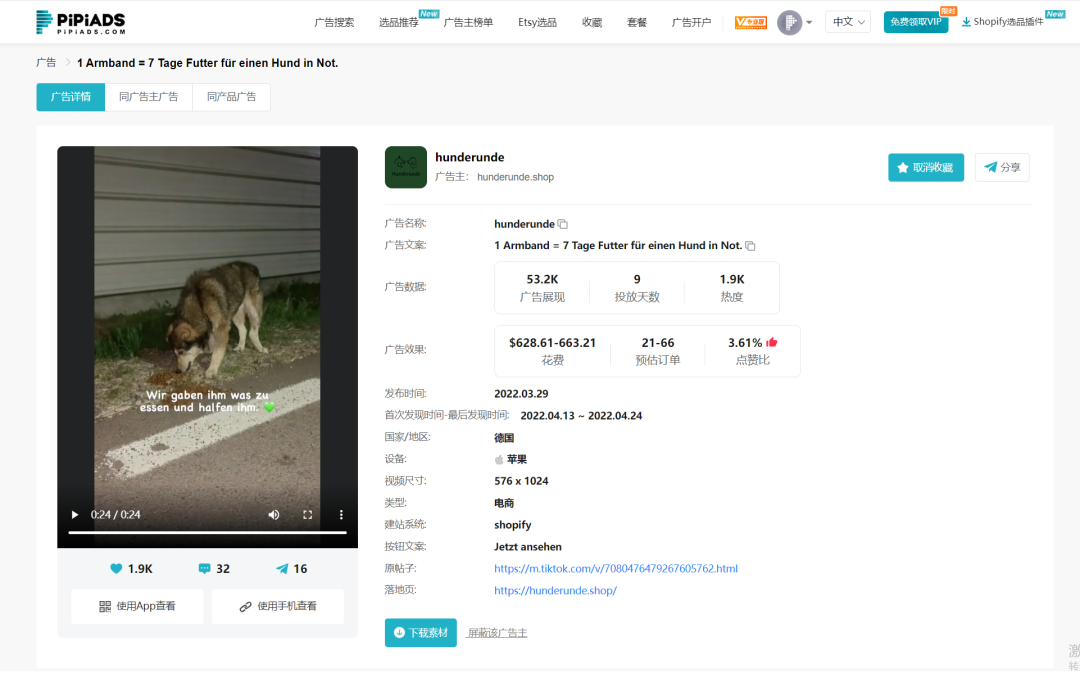This screenshot has height=673, width=1080.
Task: Click the 广告 breadcrumb link
Action: point(46,63)
